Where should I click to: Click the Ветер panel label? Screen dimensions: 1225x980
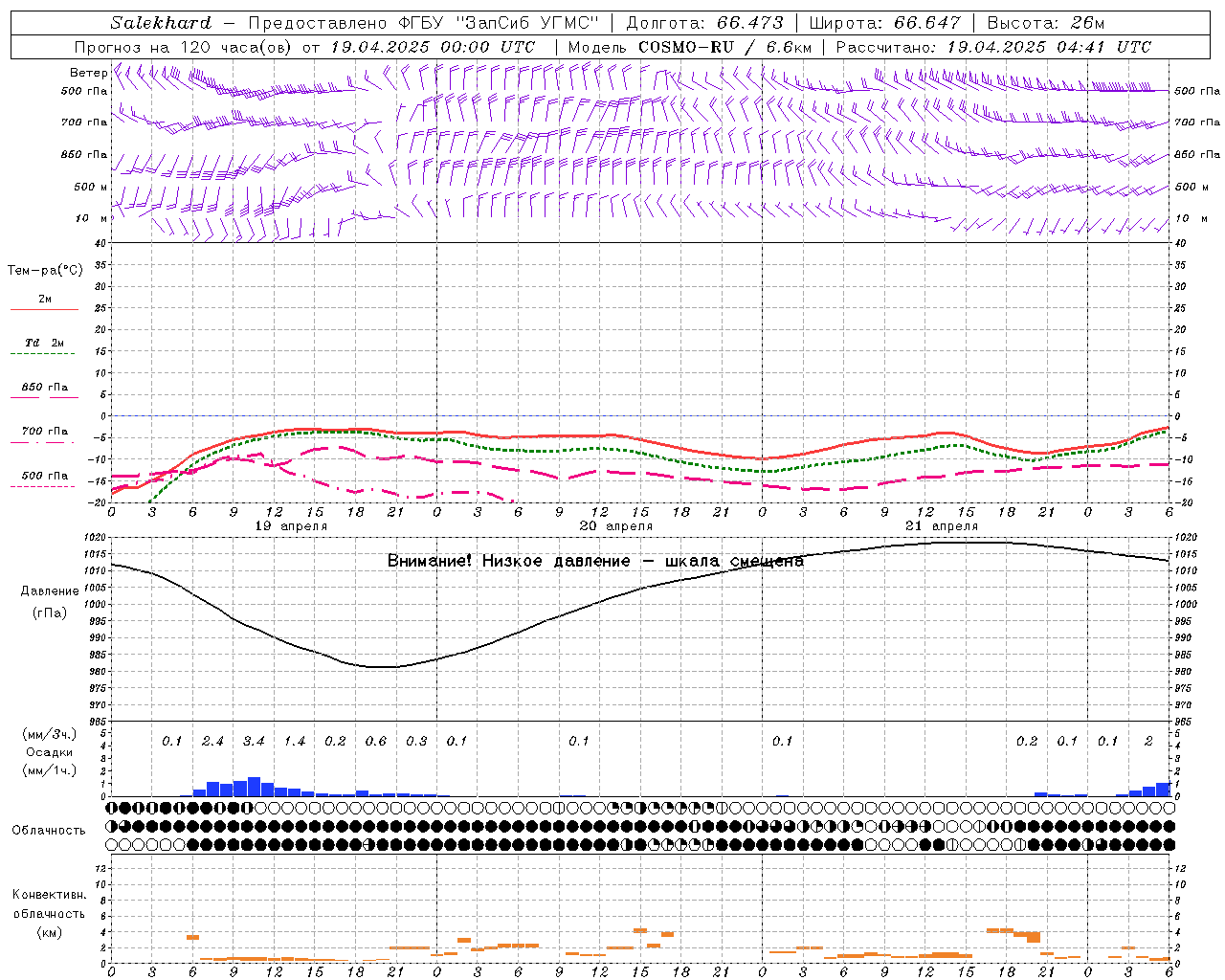pos(88,73)
